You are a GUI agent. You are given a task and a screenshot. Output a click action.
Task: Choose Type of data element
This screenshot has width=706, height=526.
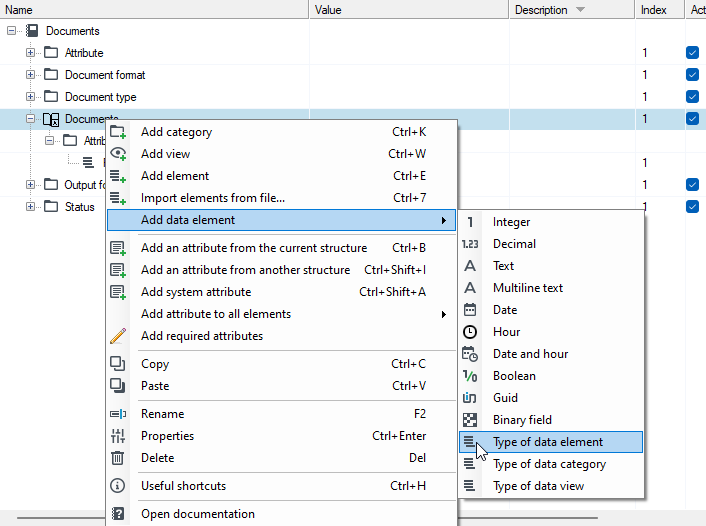coord(551,442)
